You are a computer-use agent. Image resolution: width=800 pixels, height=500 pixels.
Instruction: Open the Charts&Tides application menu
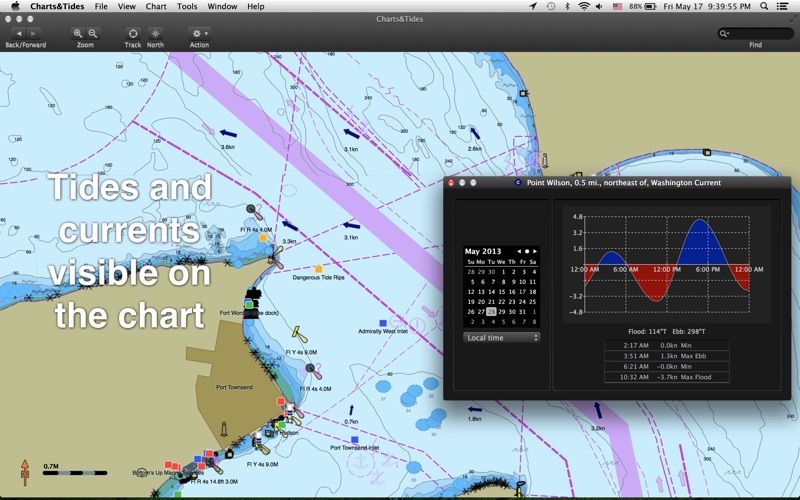coord(57,7)
